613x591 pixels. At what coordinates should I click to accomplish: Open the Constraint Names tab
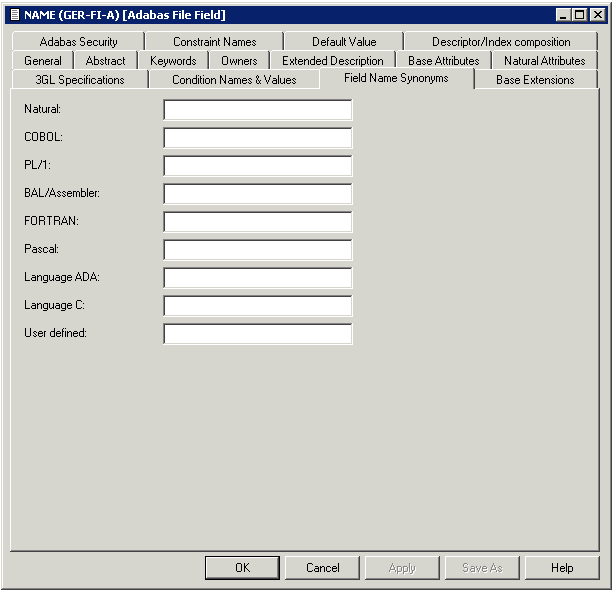(214, 42)
